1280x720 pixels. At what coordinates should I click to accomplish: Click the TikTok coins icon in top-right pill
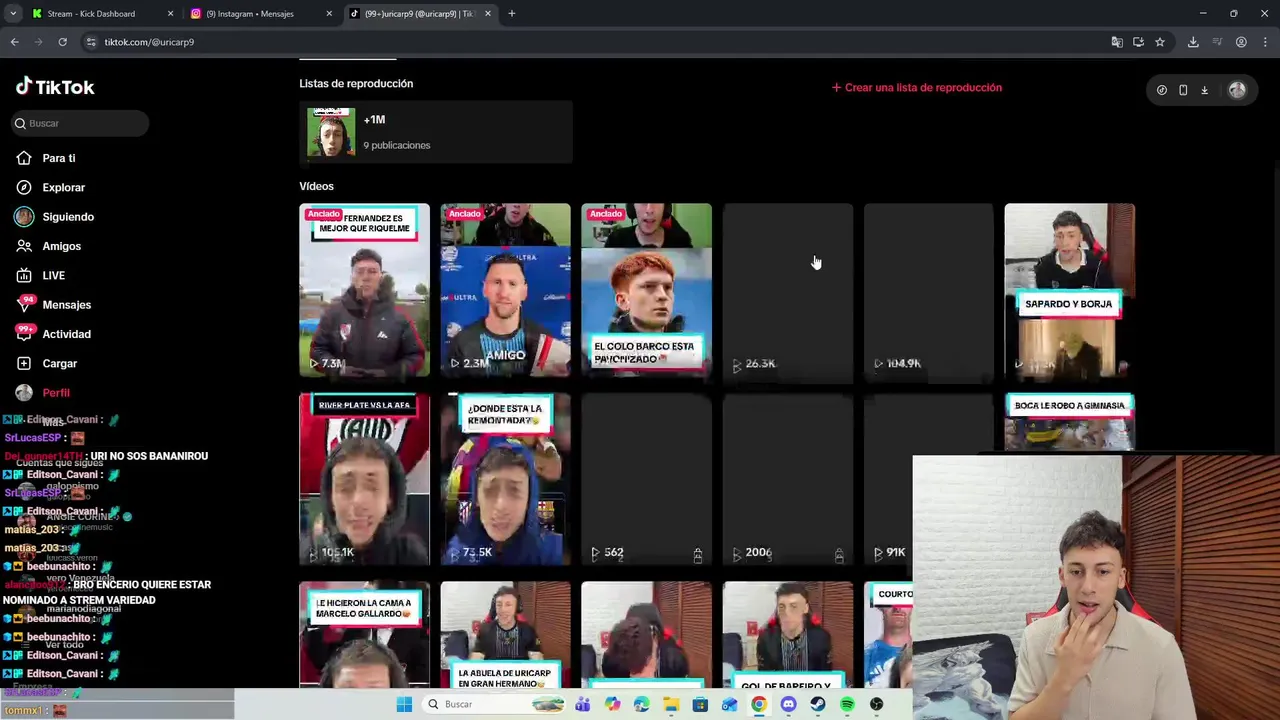coord(1161,90)
